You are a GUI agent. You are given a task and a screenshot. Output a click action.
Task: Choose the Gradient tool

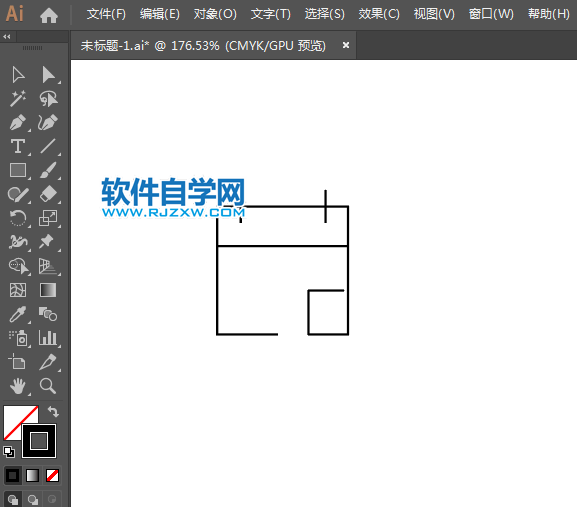click(x=48, y=290)
